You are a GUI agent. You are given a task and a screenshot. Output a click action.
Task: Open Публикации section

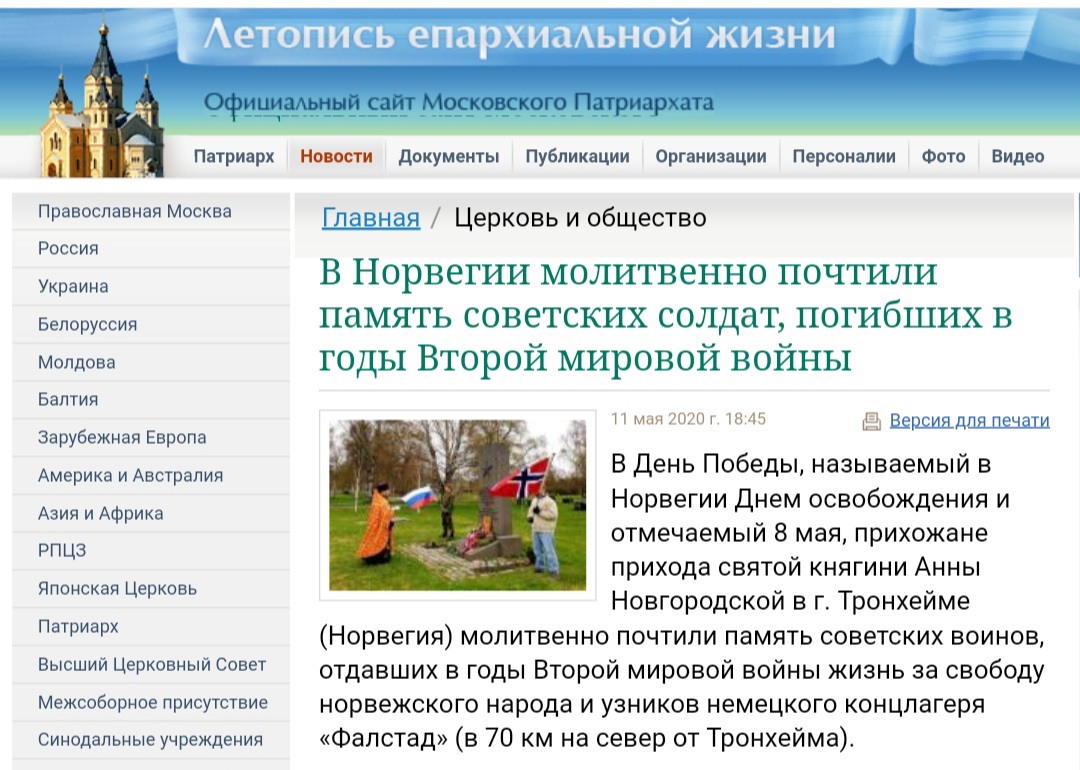coord(577,156)
